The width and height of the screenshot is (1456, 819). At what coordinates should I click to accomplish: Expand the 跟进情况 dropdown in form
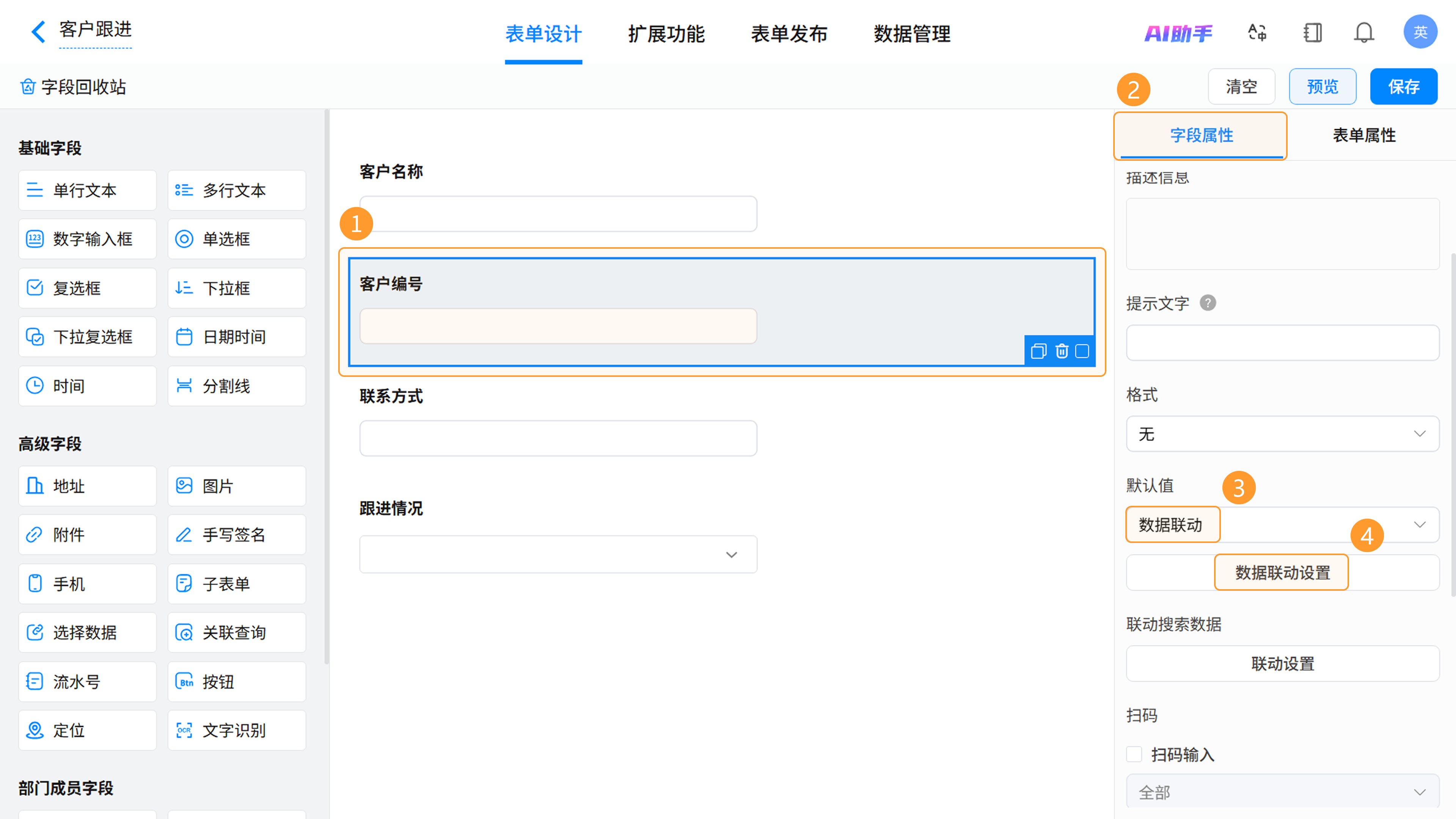(x=558, y=554)
